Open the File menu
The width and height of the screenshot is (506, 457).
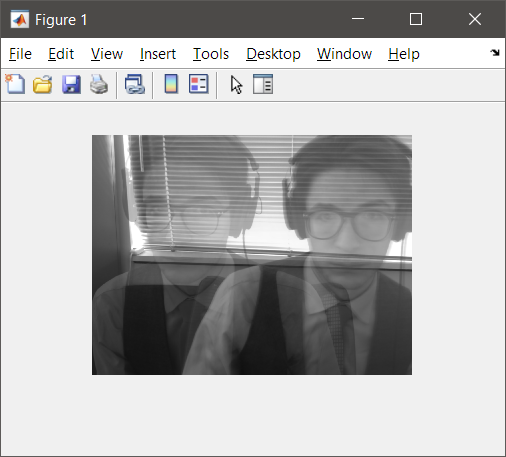click(x=20, y=54)
